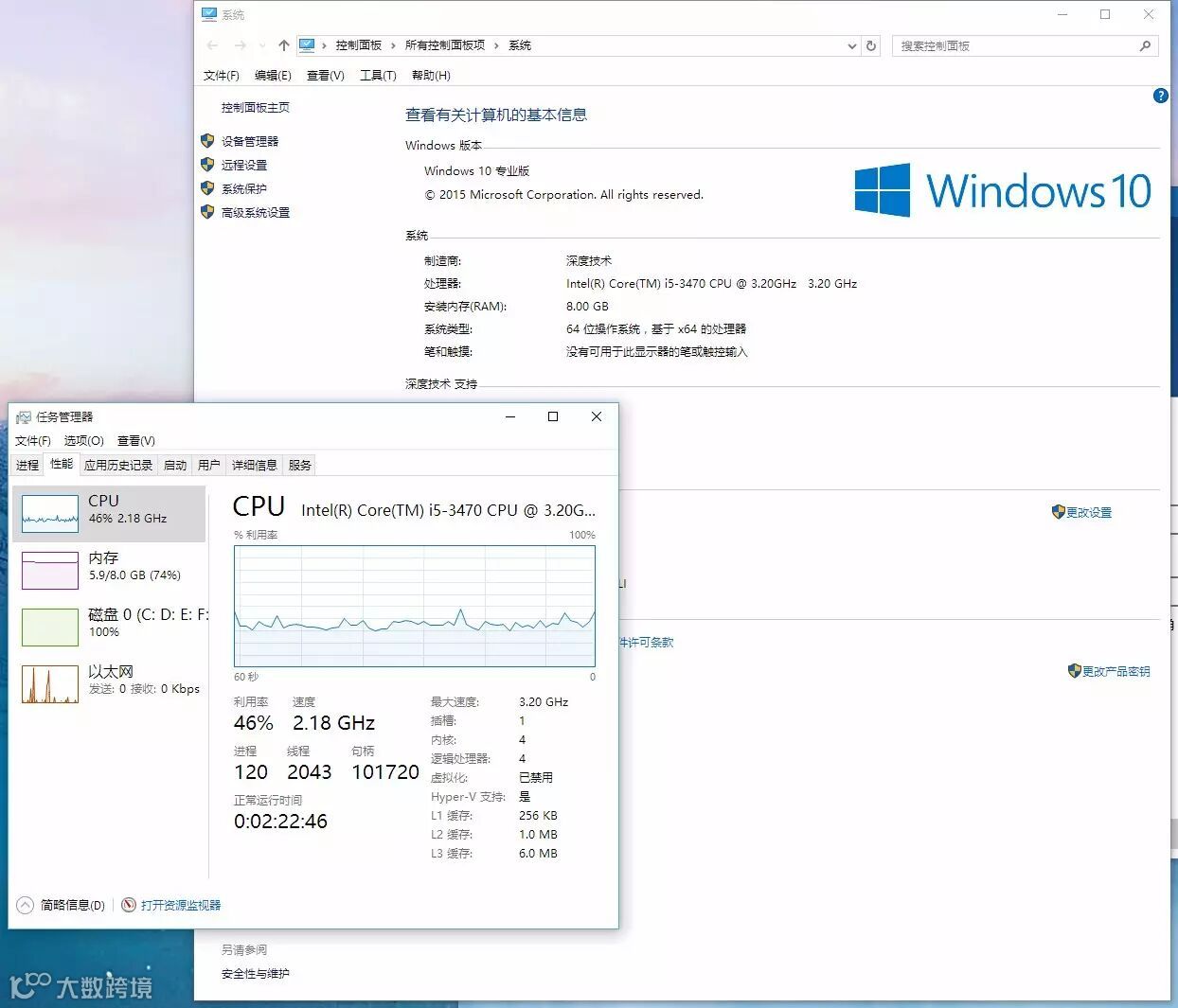Refresh the System control panel page

coord(871,45)
